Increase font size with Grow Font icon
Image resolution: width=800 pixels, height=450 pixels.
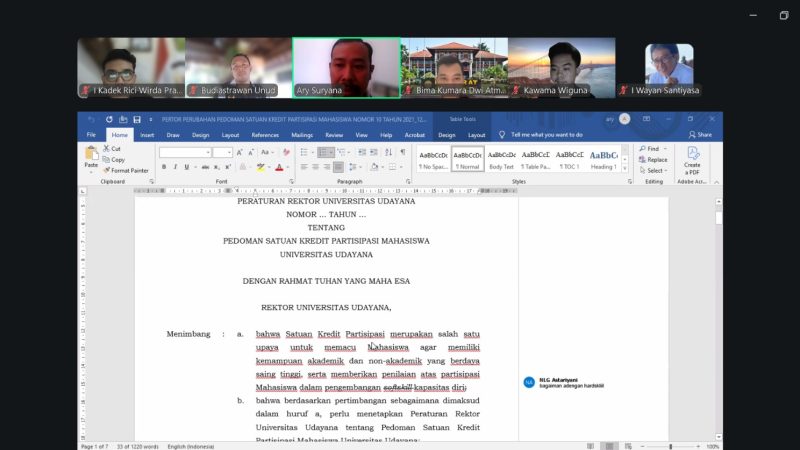click(x=239, y=153)
